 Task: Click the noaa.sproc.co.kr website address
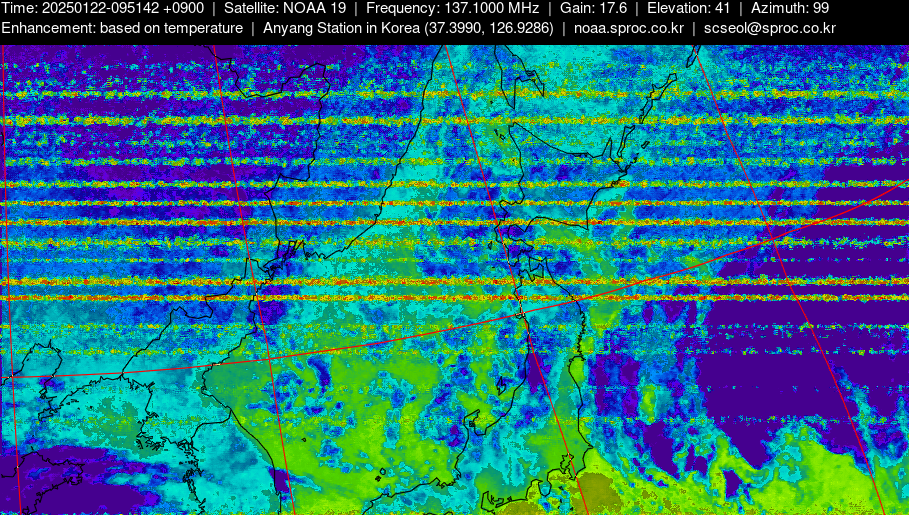[x=628, y=28]
